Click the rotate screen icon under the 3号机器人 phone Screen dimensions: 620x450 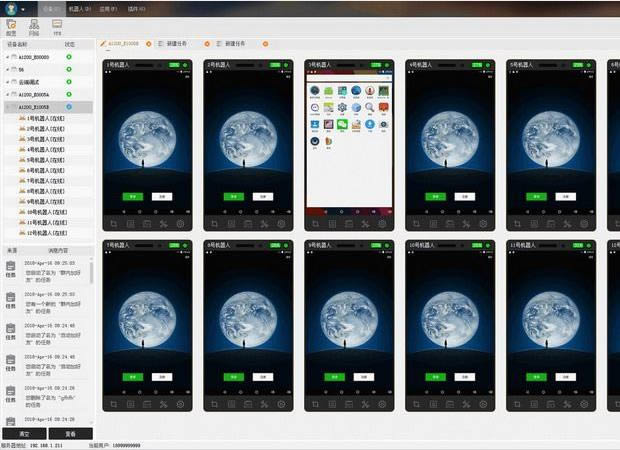[x=315, y=224]
